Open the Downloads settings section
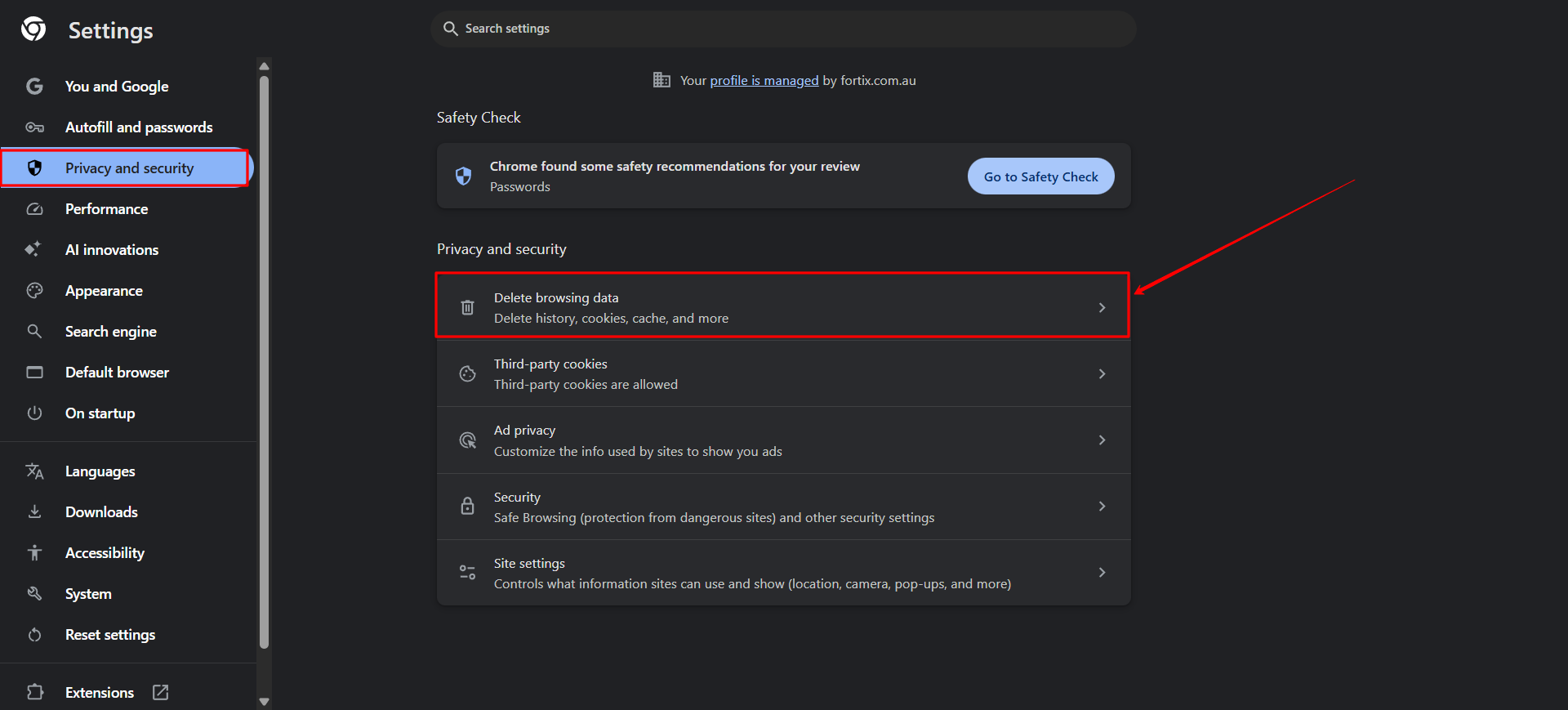The image size is (1568, 710). click(x=101, y=512)
